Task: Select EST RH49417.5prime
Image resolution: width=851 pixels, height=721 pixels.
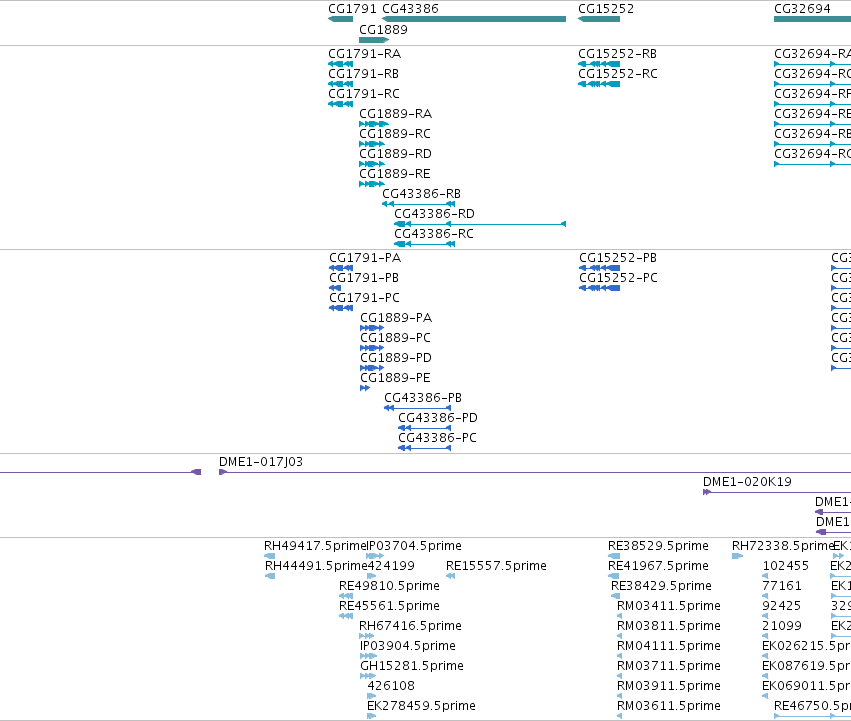Action: tap(315, 546)
